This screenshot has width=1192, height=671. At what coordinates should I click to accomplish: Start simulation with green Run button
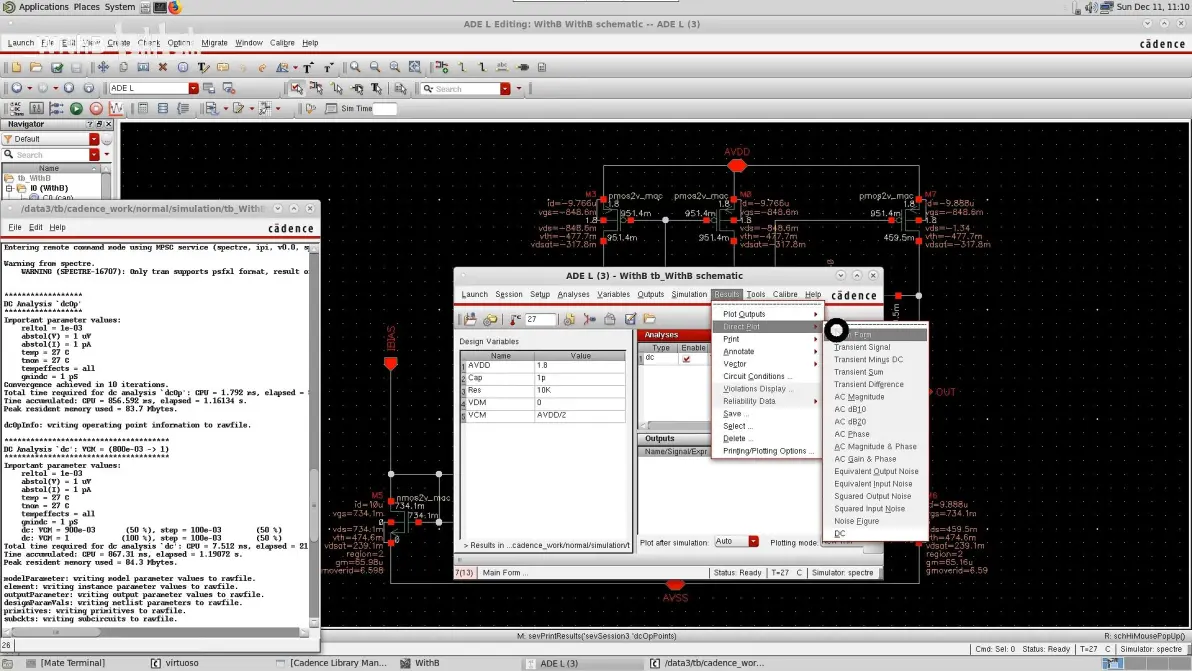pyautogui.click(x=76, y=109)
